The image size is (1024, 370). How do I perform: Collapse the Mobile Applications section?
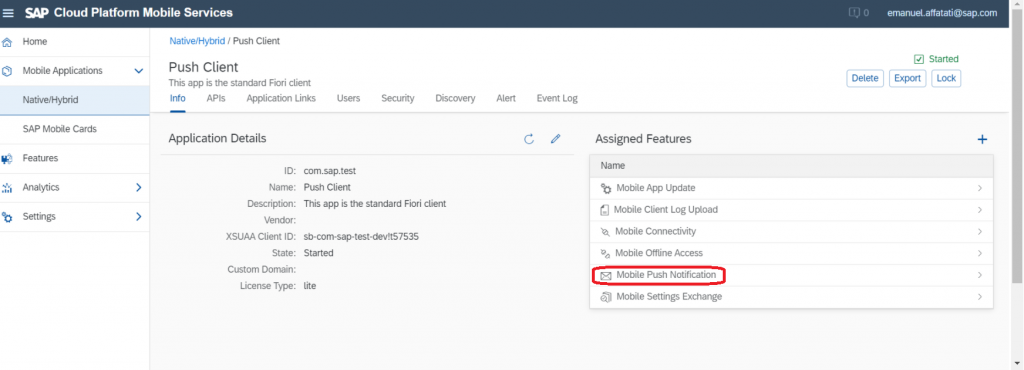click(x=138, y=70)
